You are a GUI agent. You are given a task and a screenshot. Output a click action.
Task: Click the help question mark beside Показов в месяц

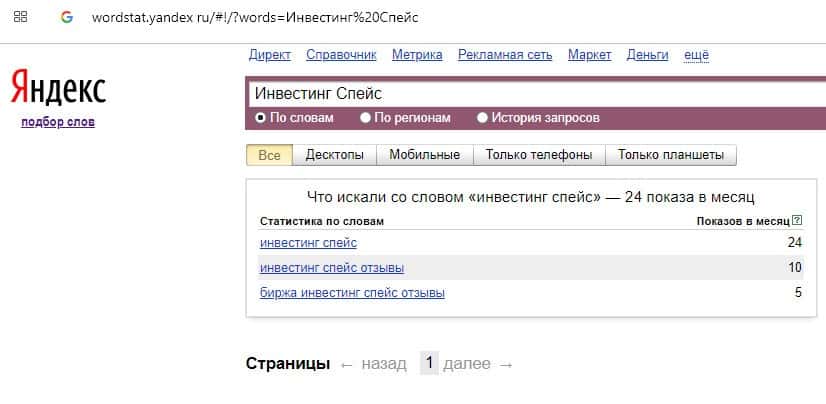click(x=796, y=221)
